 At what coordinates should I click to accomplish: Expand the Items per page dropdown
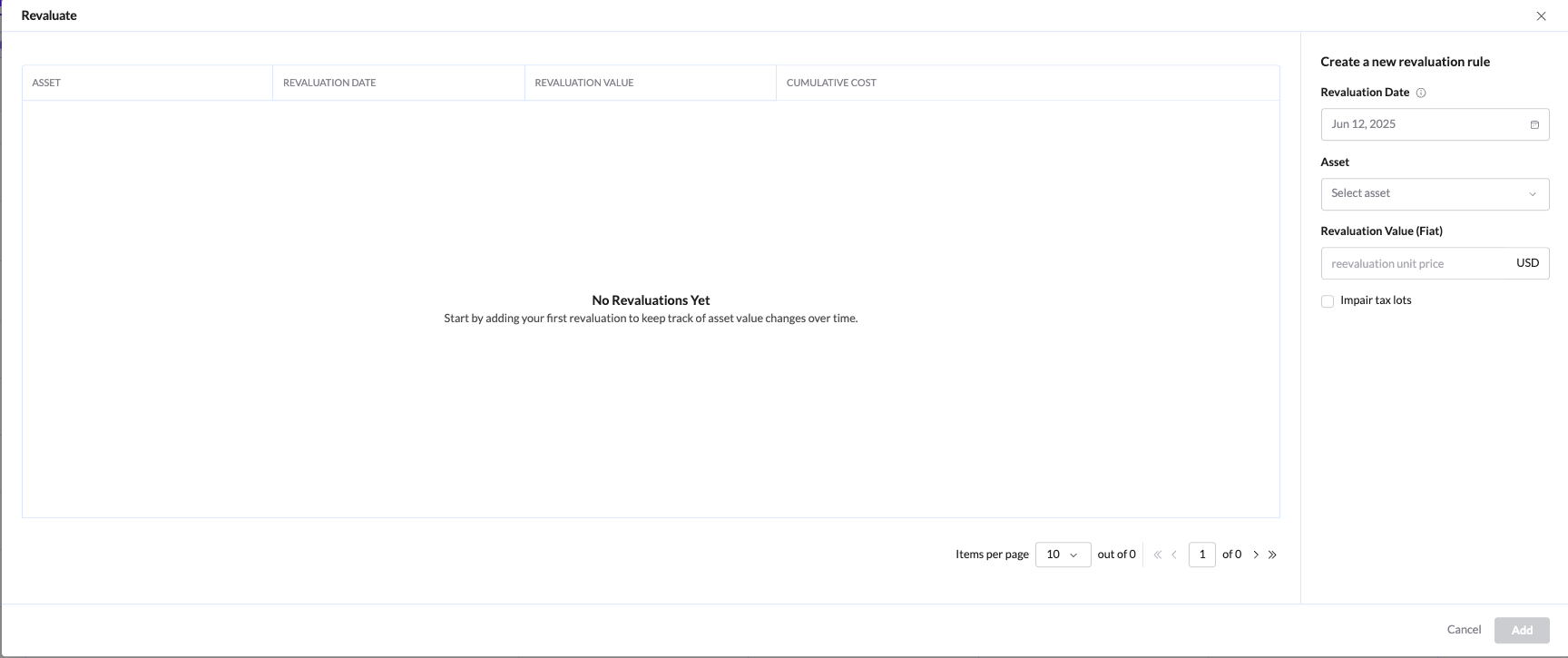1063,555
